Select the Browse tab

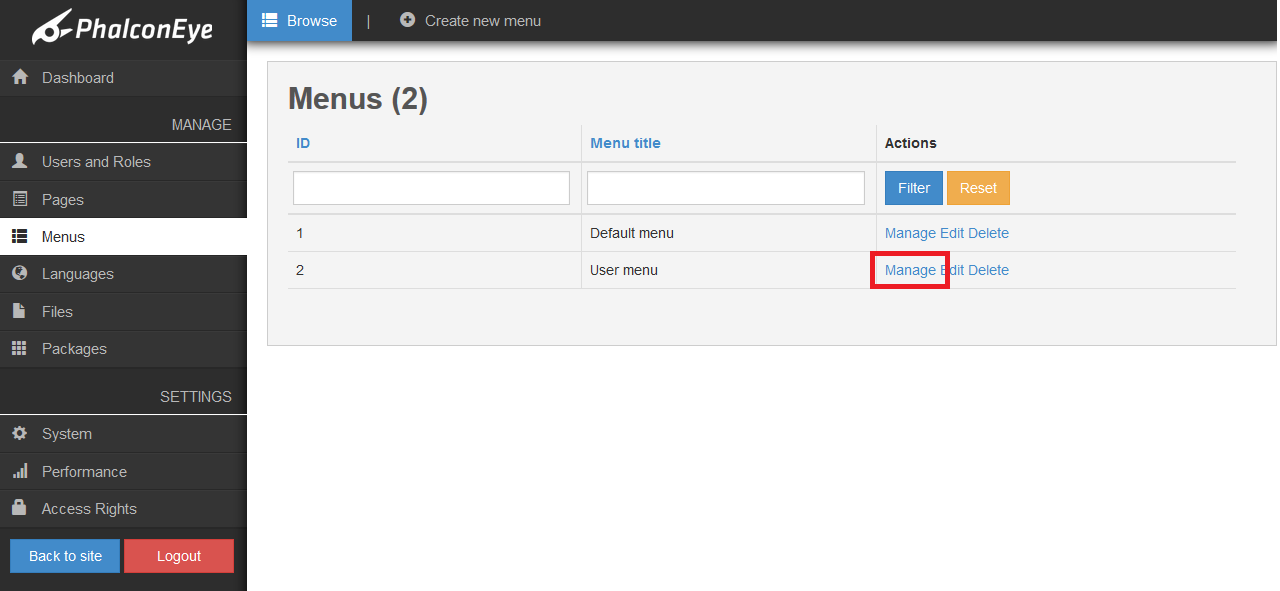pos(299,20)
